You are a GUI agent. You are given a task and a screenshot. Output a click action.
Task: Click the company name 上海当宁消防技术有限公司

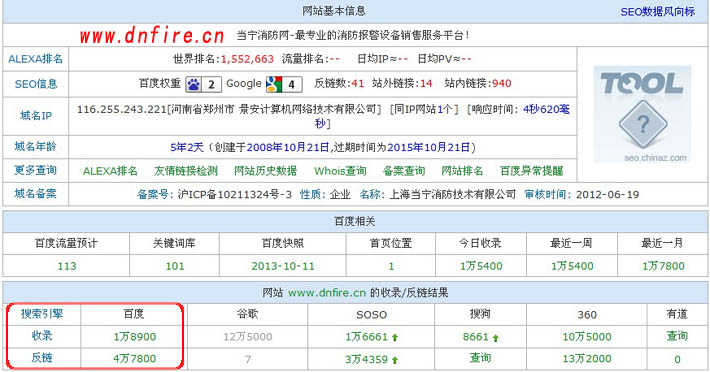click(x=452, y=195)
